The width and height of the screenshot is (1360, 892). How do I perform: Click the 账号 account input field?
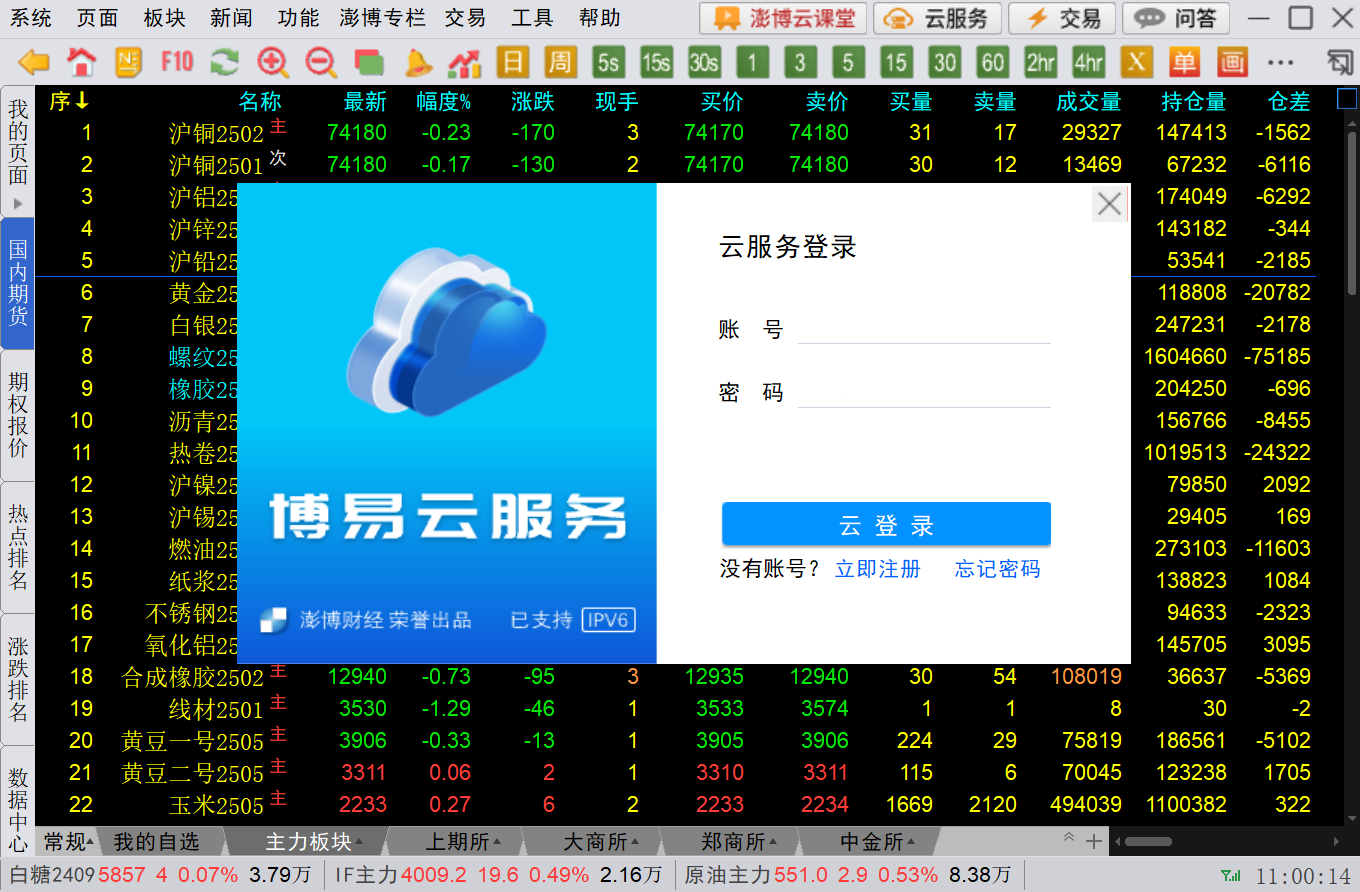tap(923, 328)
